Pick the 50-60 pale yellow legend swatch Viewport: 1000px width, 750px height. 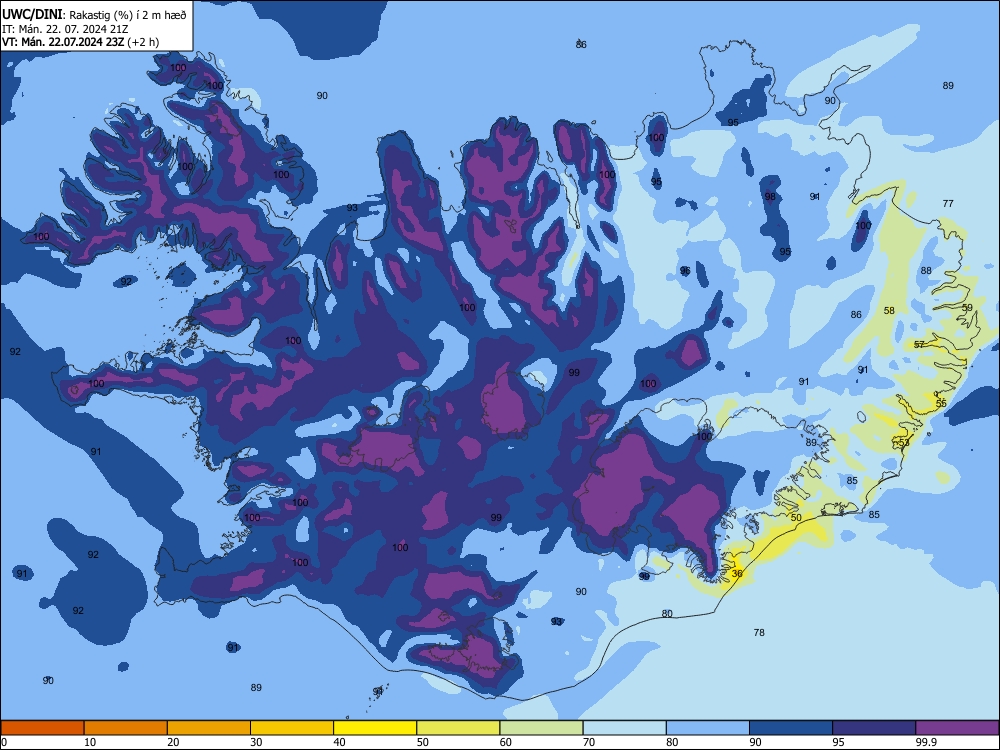[458, 728]
